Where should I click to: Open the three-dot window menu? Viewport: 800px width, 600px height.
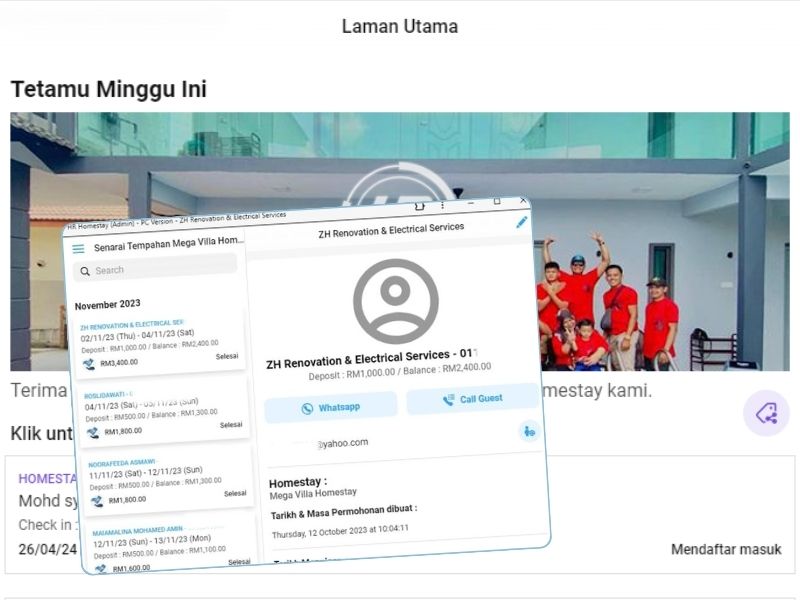pyautogui.click(x=442, y=205)
